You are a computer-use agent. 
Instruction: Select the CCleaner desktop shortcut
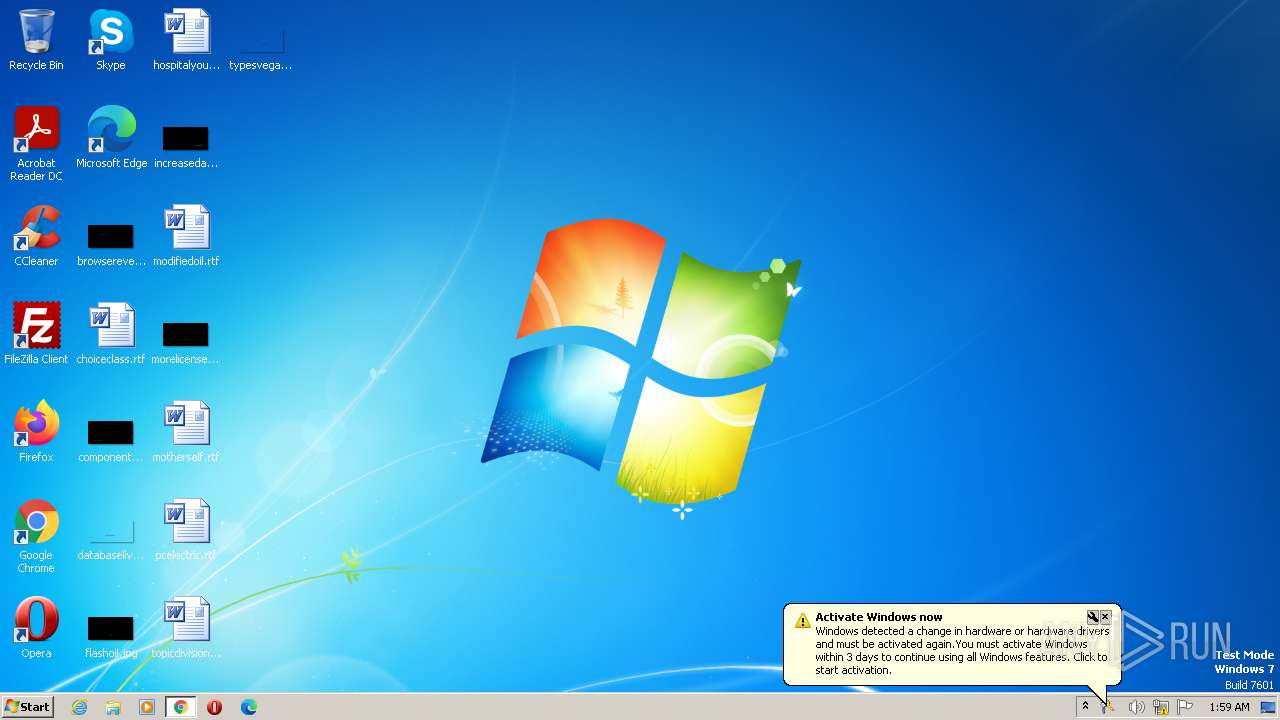[36, 236]
